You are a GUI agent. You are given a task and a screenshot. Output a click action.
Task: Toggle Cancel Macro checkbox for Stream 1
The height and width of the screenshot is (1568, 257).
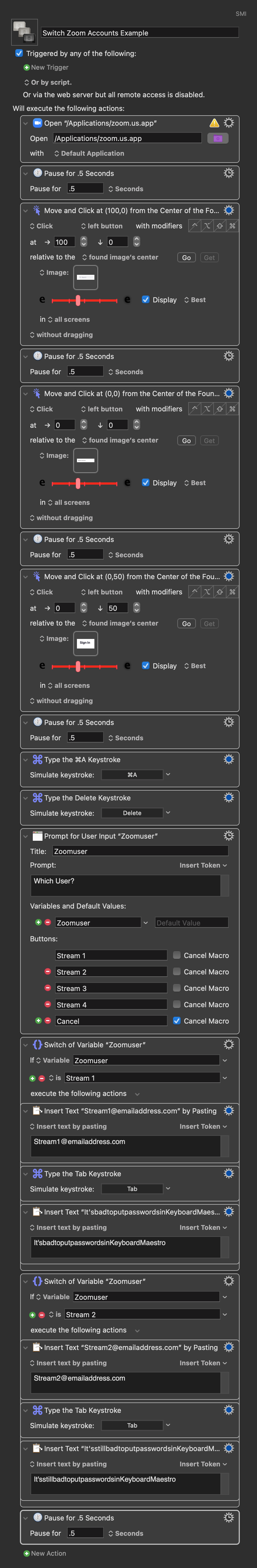177,956
